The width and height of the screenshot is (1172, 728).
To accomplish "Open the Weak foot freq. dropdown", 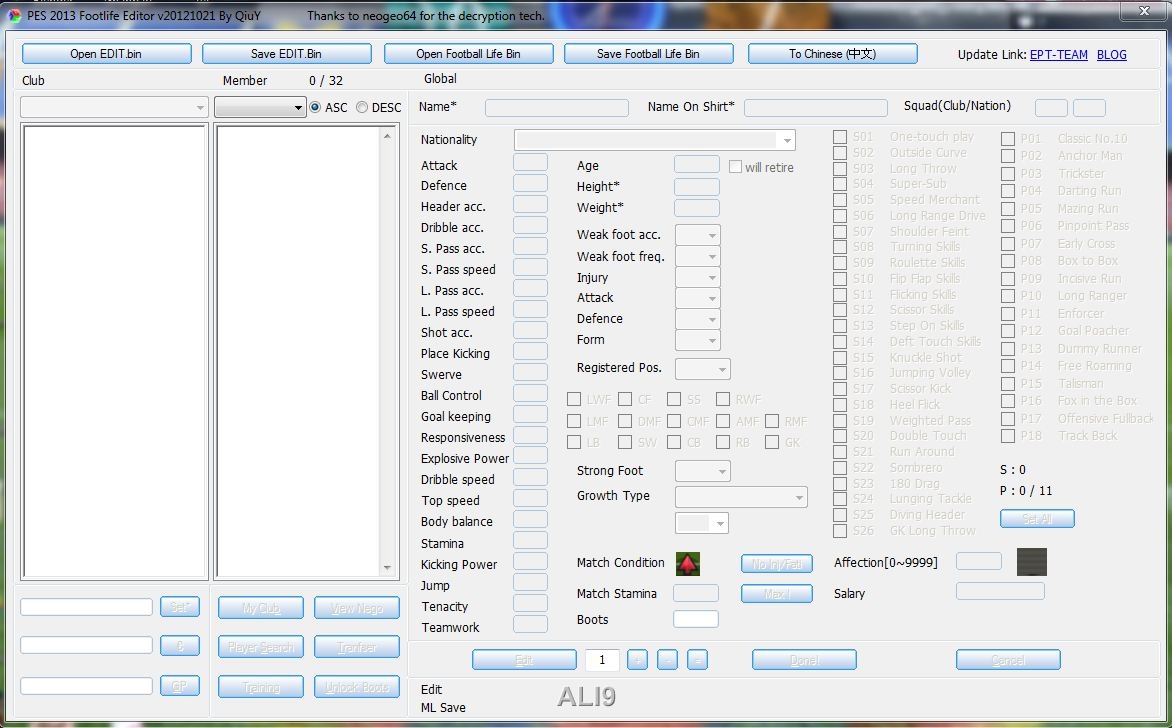I will [x=697, y=256].
